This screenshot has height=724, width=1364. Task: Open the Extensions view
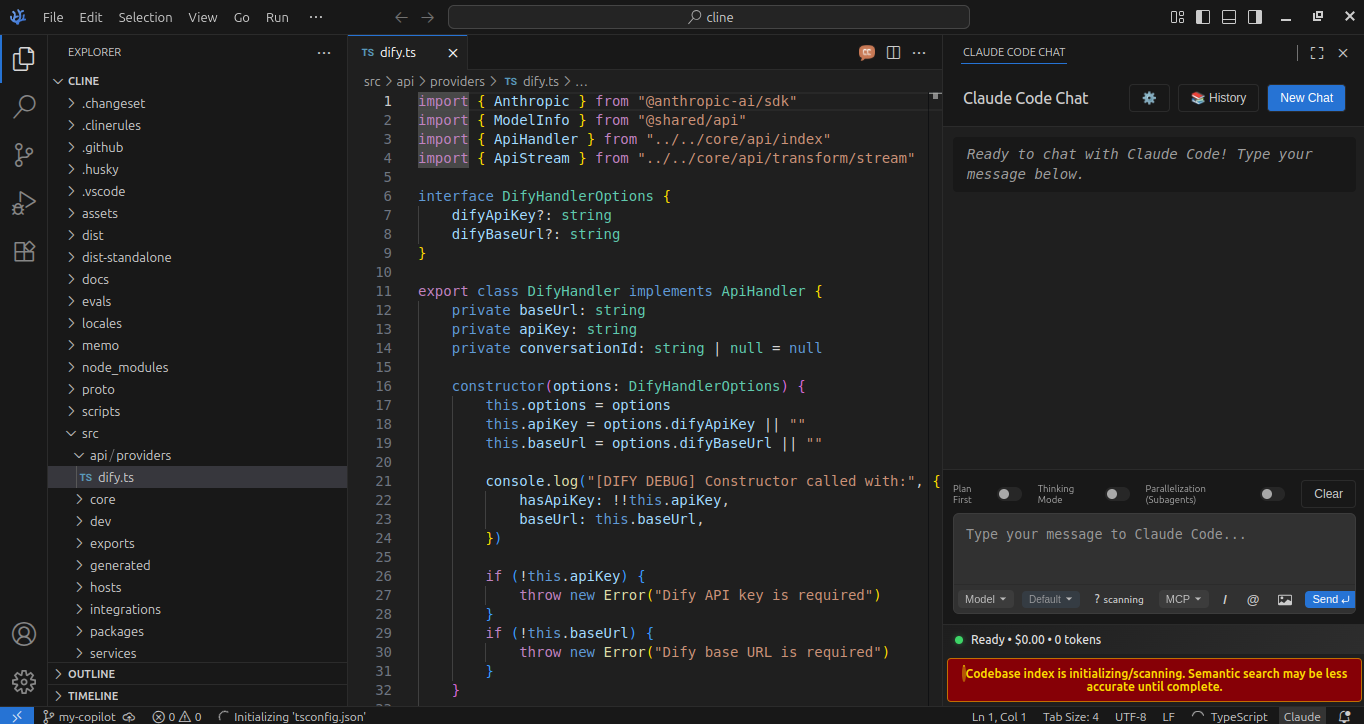(x=24, y=252)
